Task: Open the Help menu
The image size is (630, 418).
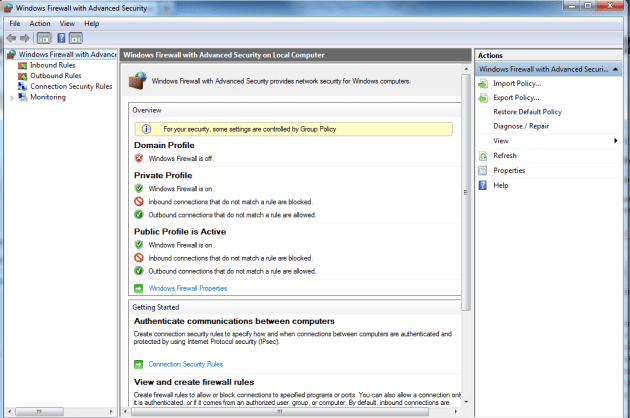Action: click(x=92, y=24)
